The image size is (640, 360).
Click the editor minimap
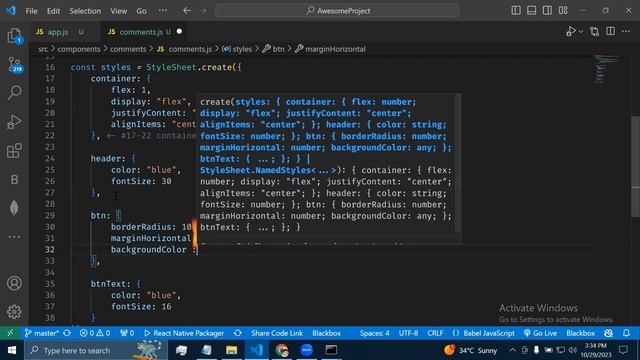tap(606, 69)
